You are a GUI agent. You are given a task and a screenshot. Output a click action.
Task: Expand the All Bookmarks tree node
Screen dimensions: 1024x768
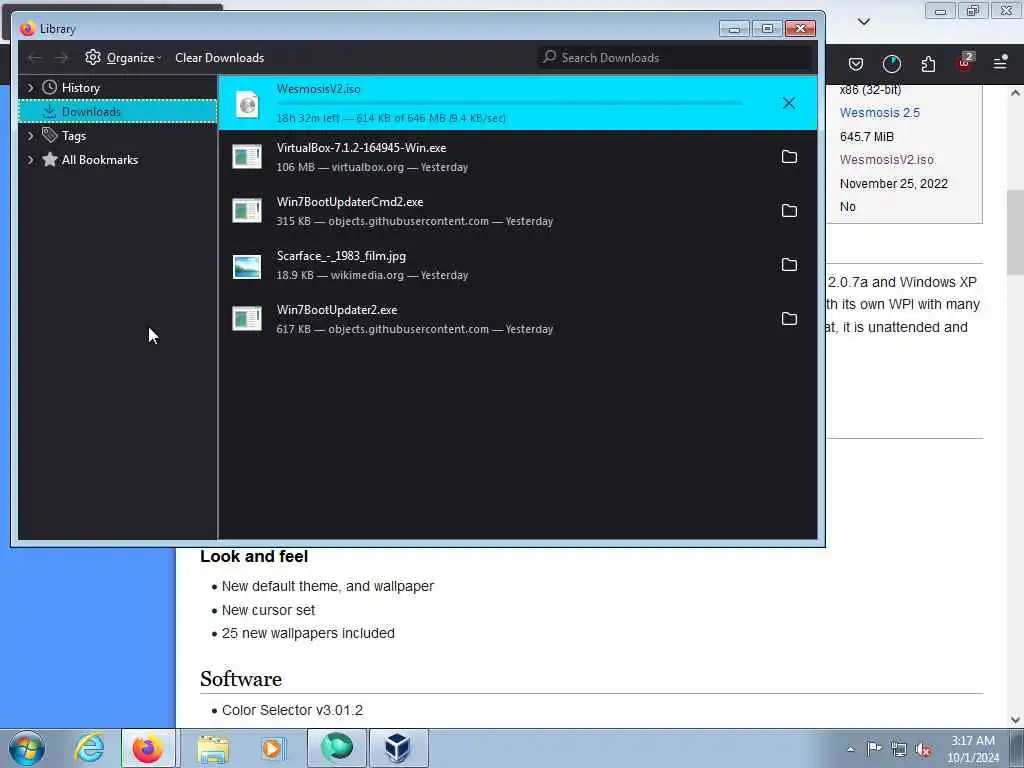coord(30,160)
